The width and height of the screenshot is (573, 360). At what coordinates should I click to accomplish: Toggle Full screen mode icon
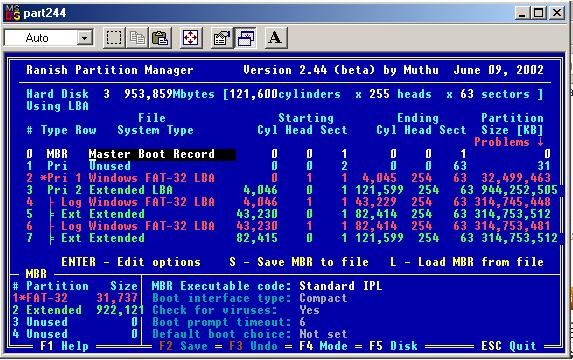tap(191, 38)
